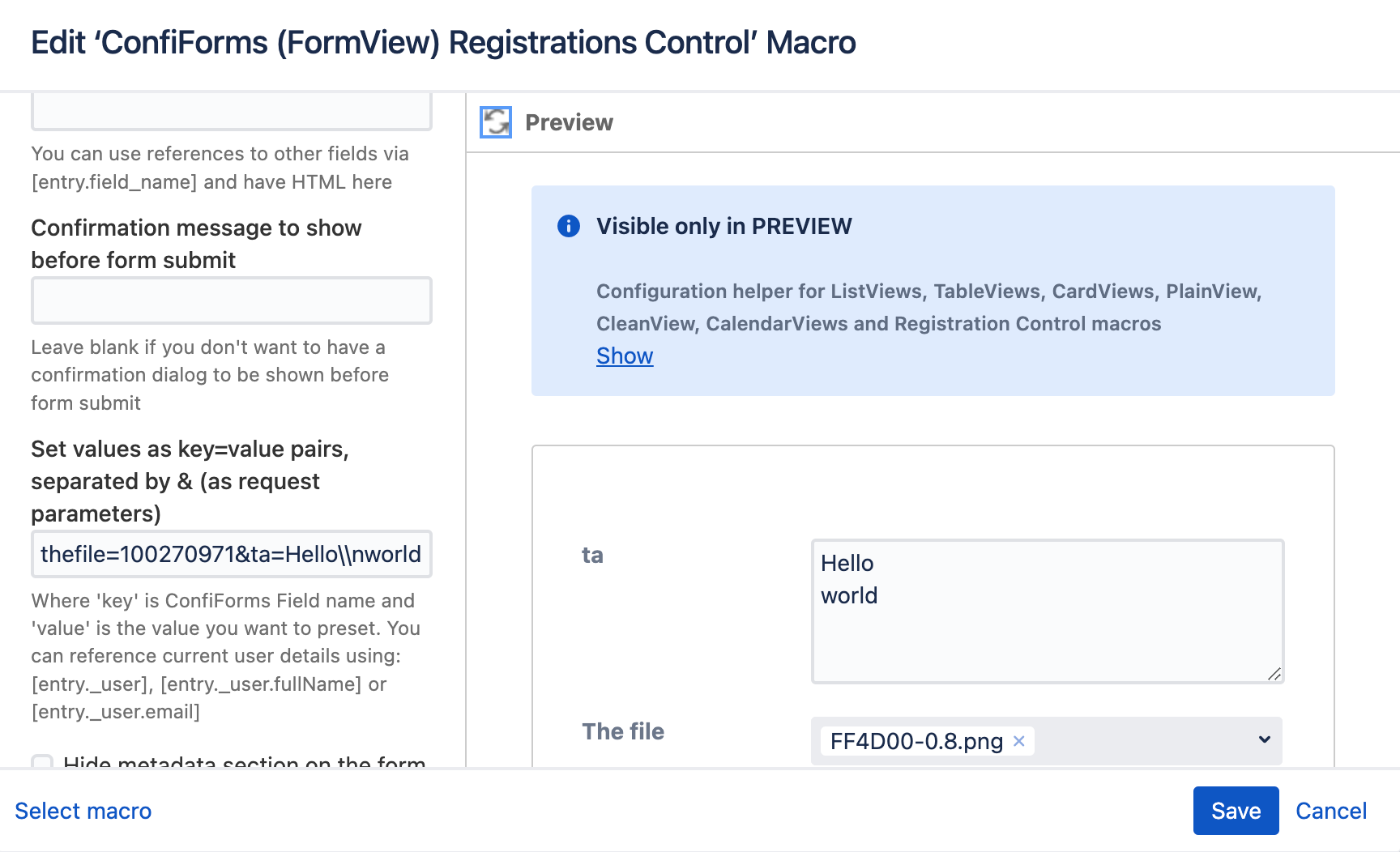Click 'The file' field label
1400x852 pixels.
pyautogui.click(x=622, y=731)
